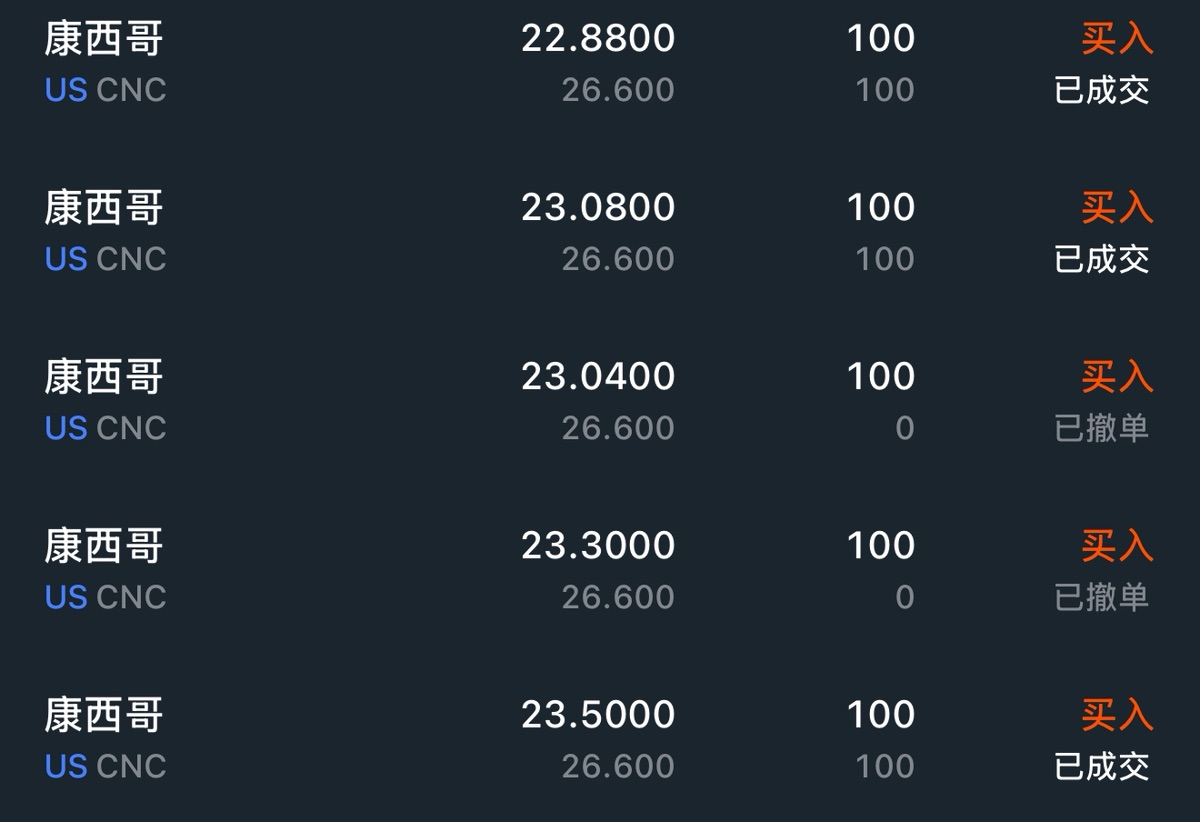Image resolution: width=1200 pixels, height=822 pixels.
Task: Select 已撤单 status of the 23.3000 order
Action: coord(1102,597)
